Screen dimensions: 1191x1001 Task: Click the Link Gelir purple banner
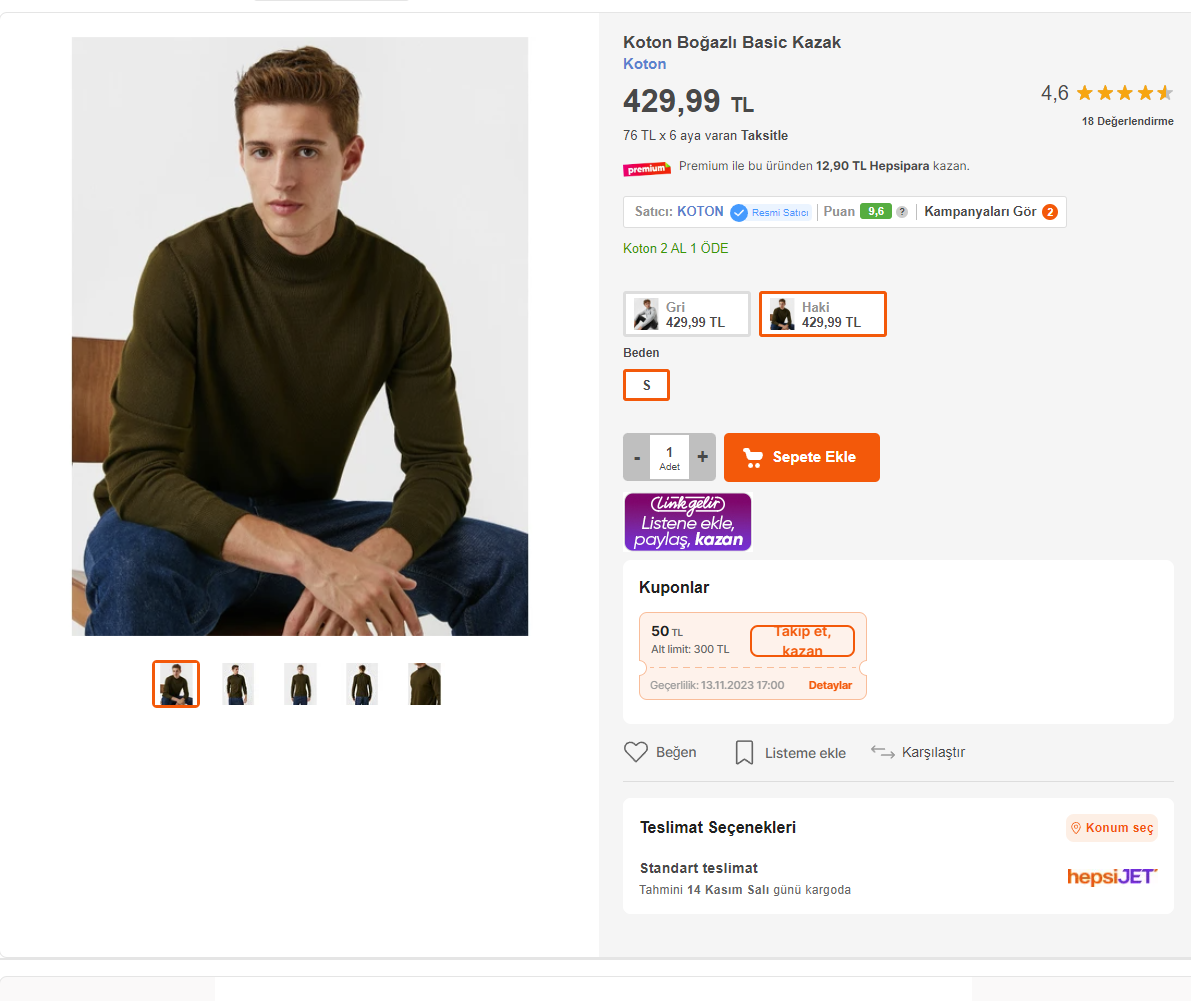click(x=688, y=522)
